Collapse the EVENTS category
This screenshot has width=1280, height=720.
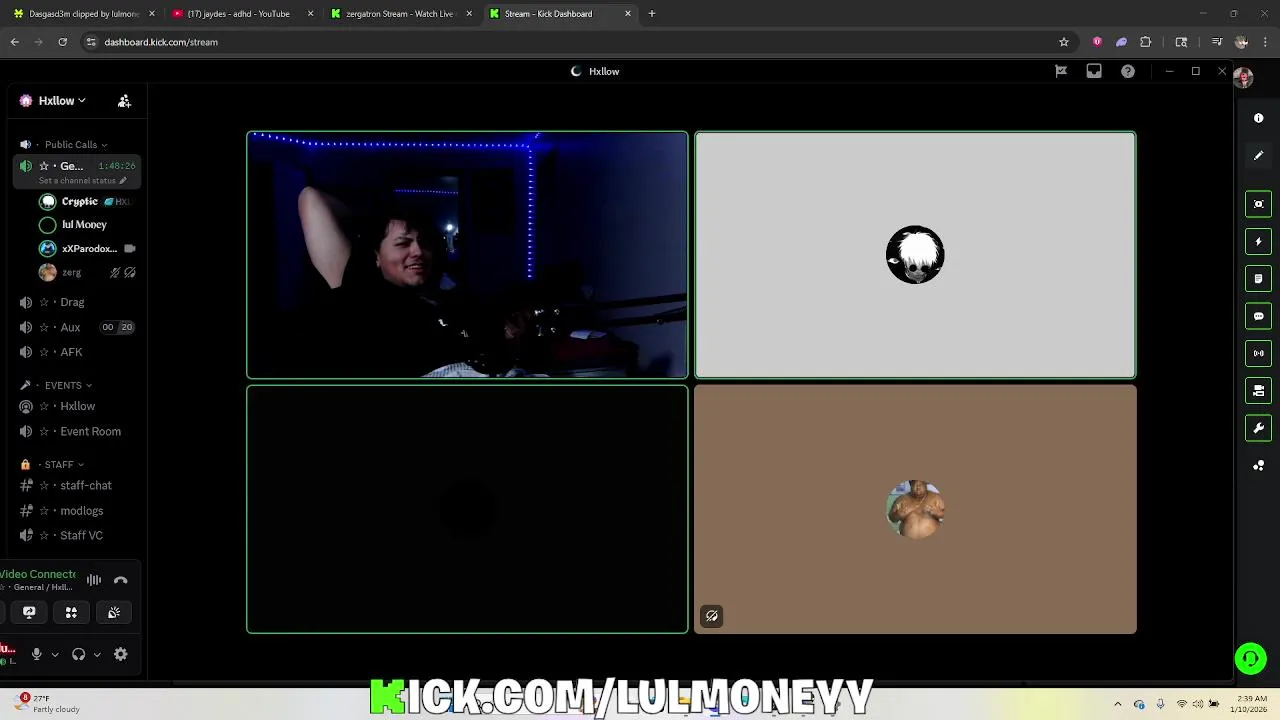pyautogui.click(x=68, y=385)
